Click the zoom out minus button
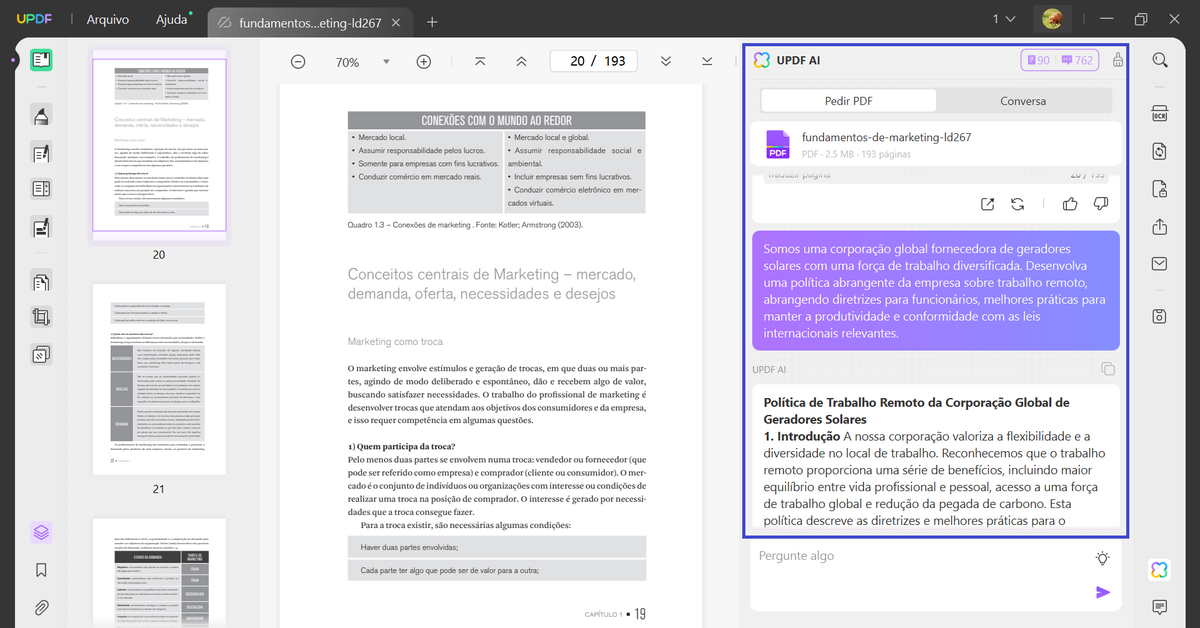Viewport: 1200px width, 628px height. pyautogui.click(x=298, y=62)
